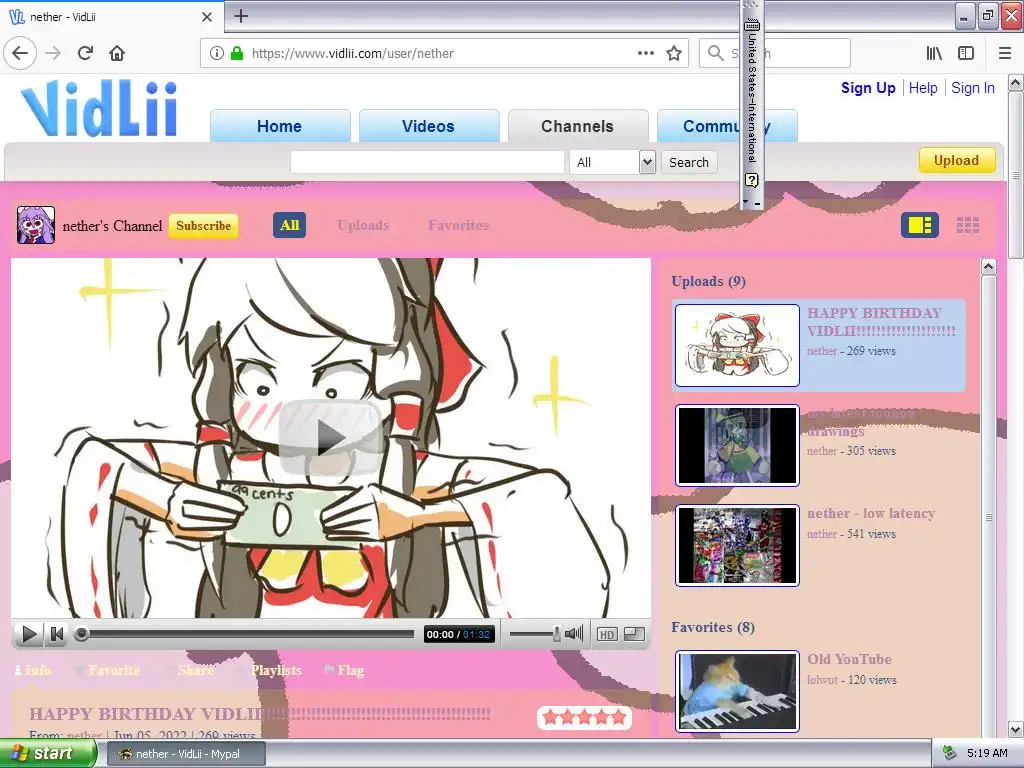Click the browser address bar
The image size is (1024, 768).
pyautogui.click(x=443, y=54)
